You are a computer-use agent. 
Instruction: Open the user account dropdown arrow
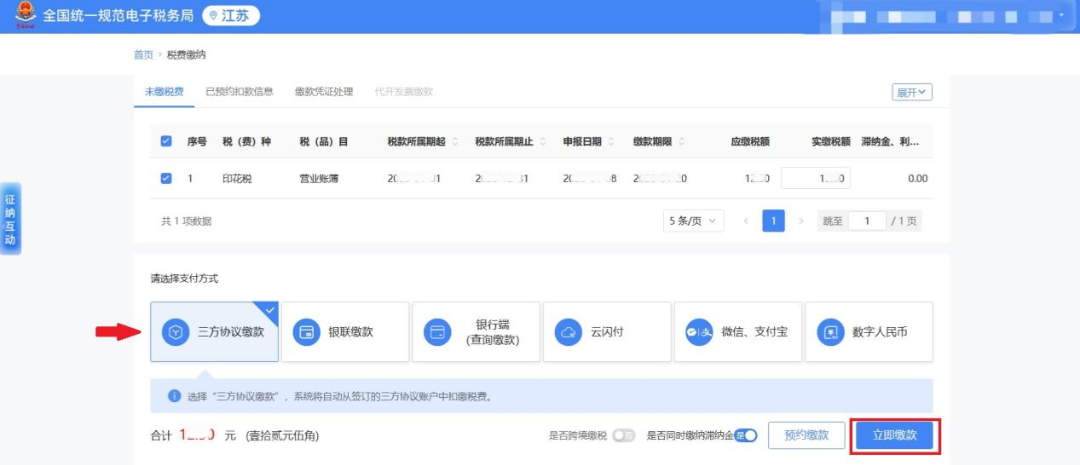tap(1061, 17)
